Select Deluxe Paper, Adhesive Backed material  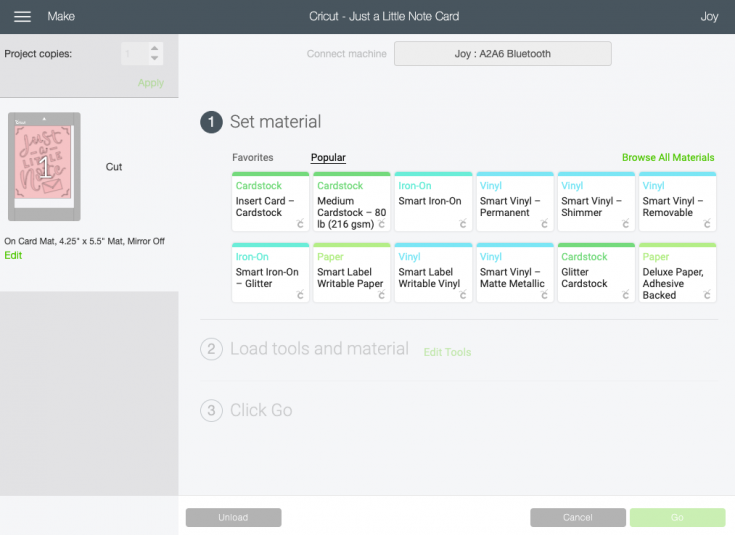tap(677, 272)
